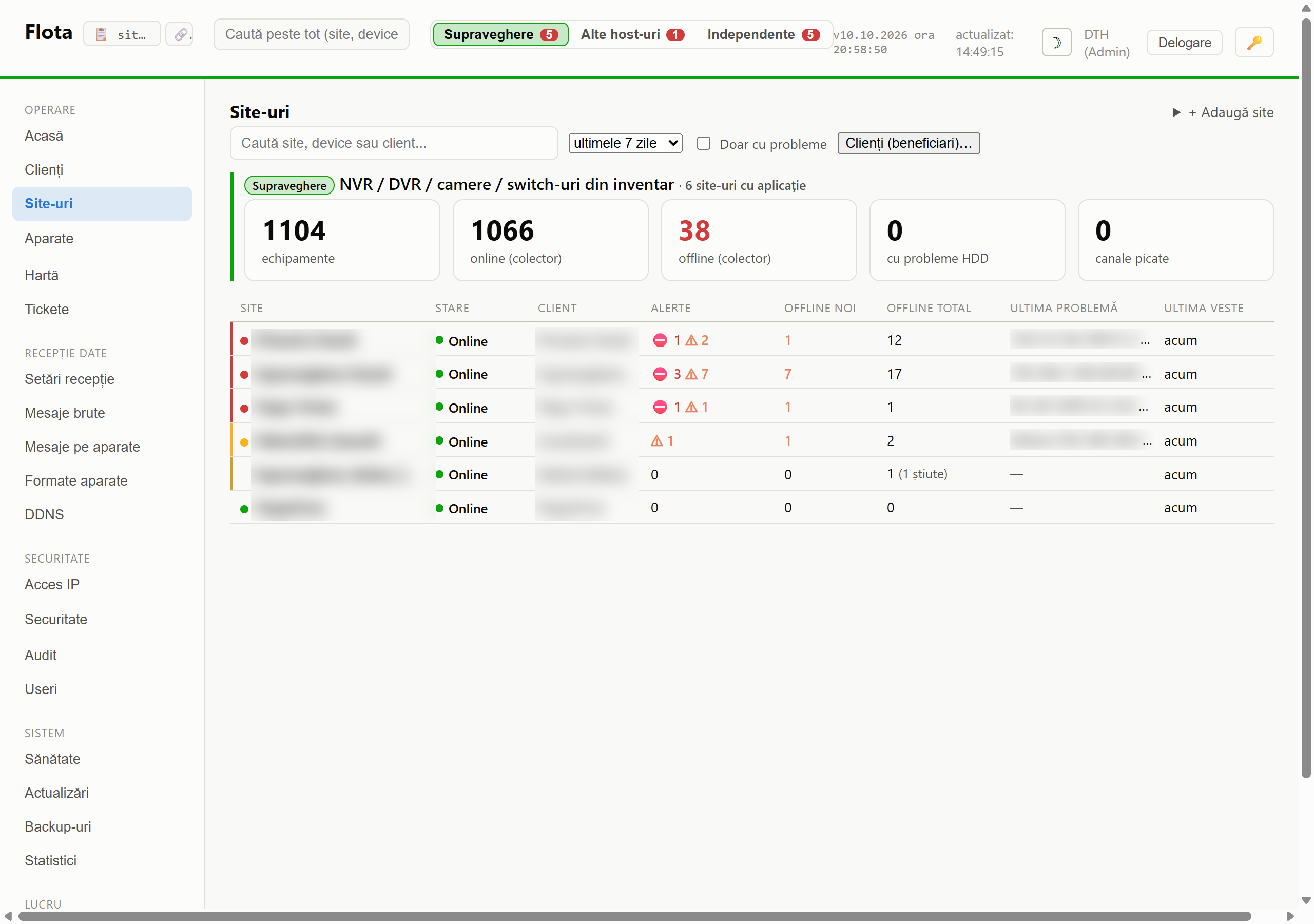Viewport: 1314px width, 924px height.
Task: Click the red badge on Alte host-uri
Action: coord(675,35)
